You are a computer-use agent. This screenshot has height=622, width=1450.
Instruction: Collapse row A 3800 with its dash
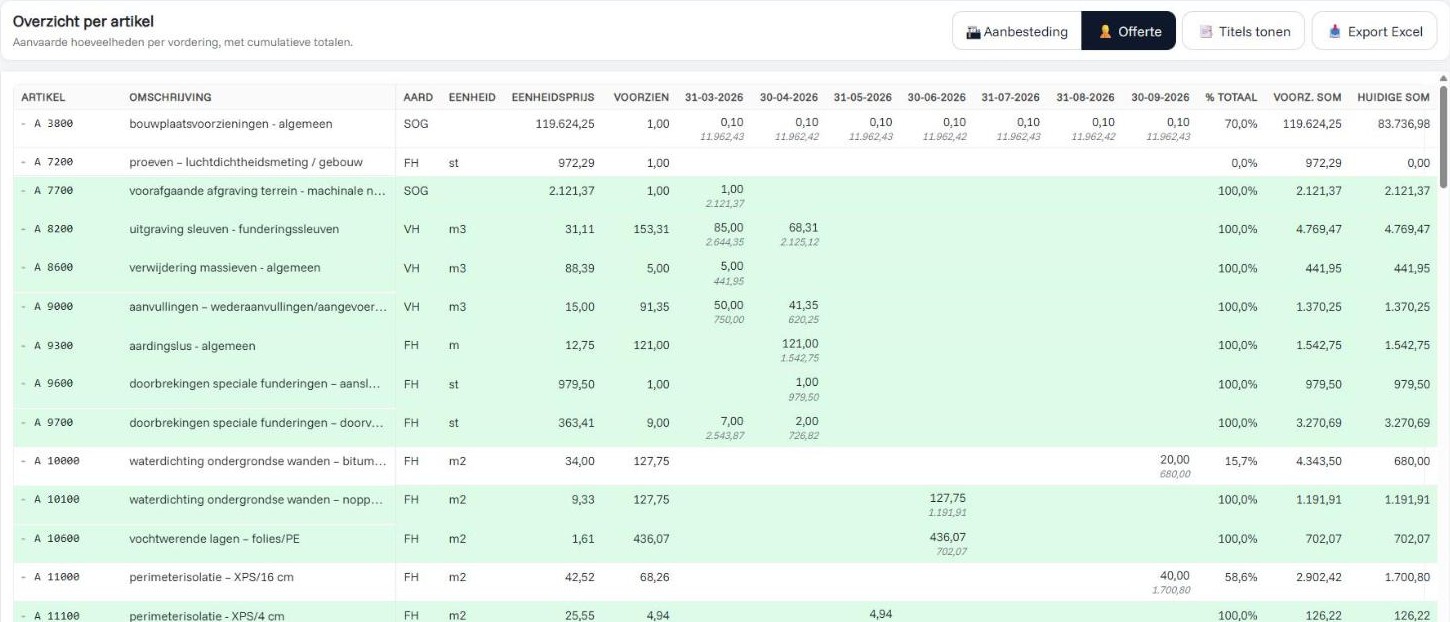click(24, 124)
